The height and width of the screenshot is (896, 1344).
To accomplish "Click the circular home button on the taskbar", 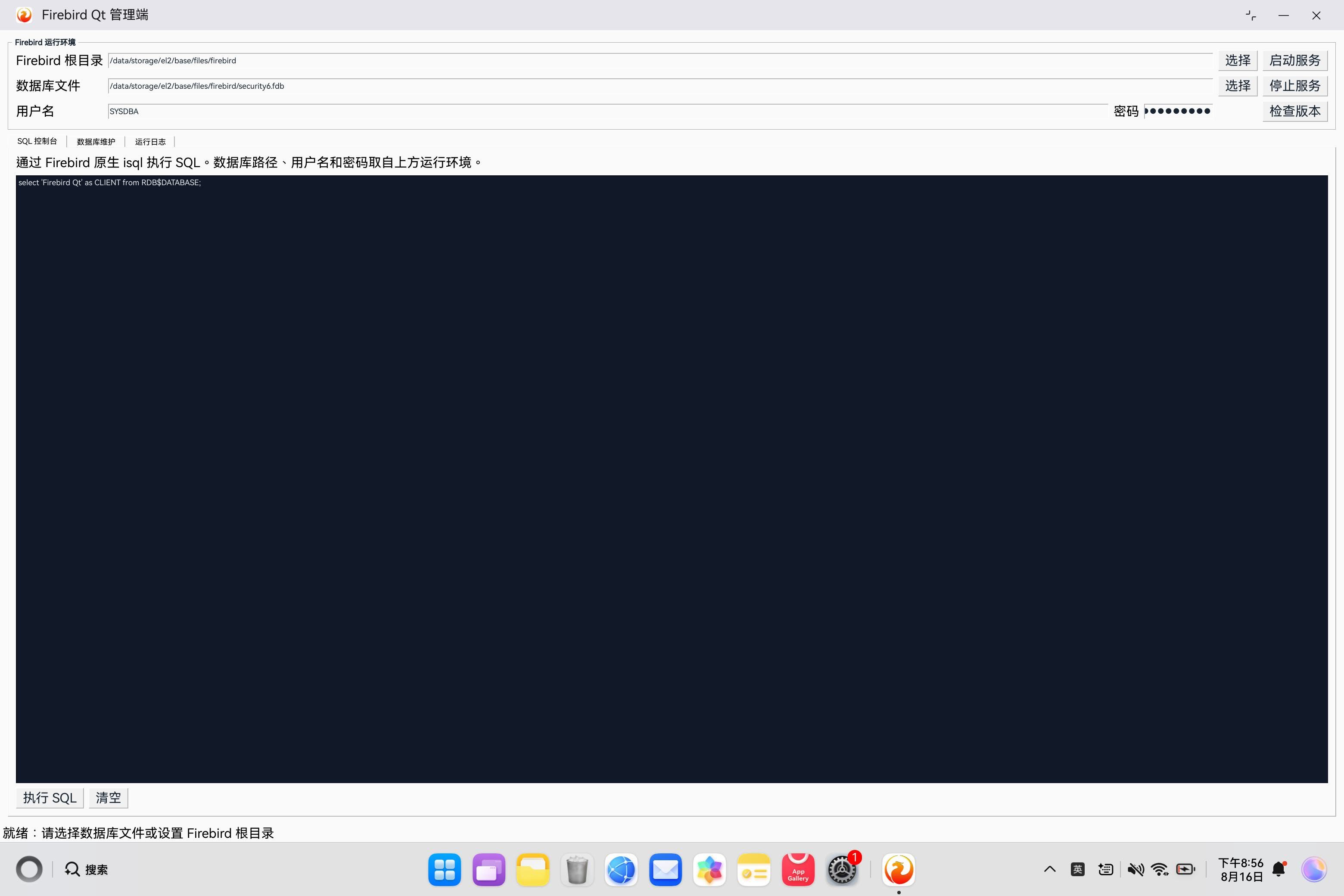I will point(29,870).
